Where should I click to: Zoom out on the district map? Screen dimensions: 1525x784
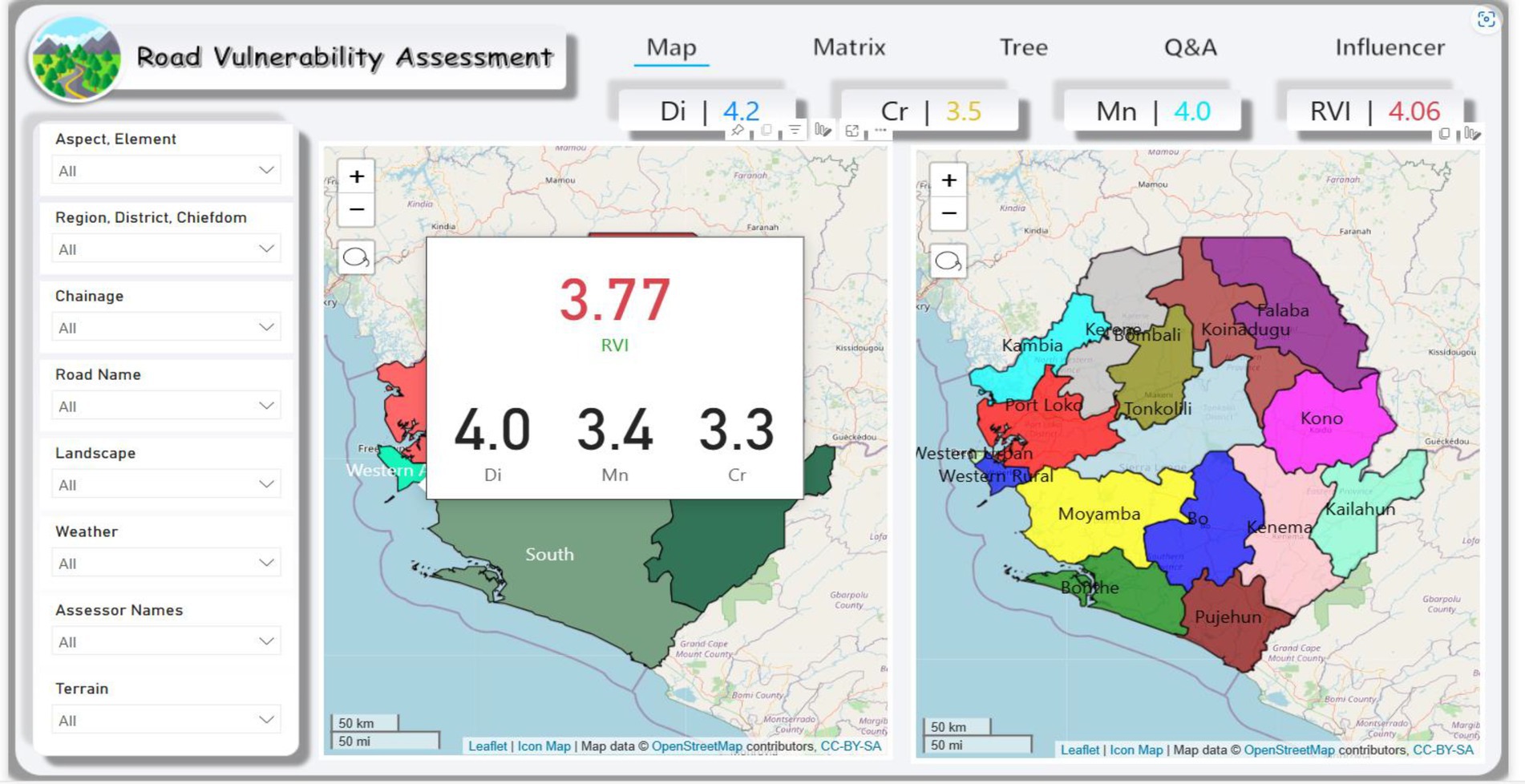tap(949, 214)
